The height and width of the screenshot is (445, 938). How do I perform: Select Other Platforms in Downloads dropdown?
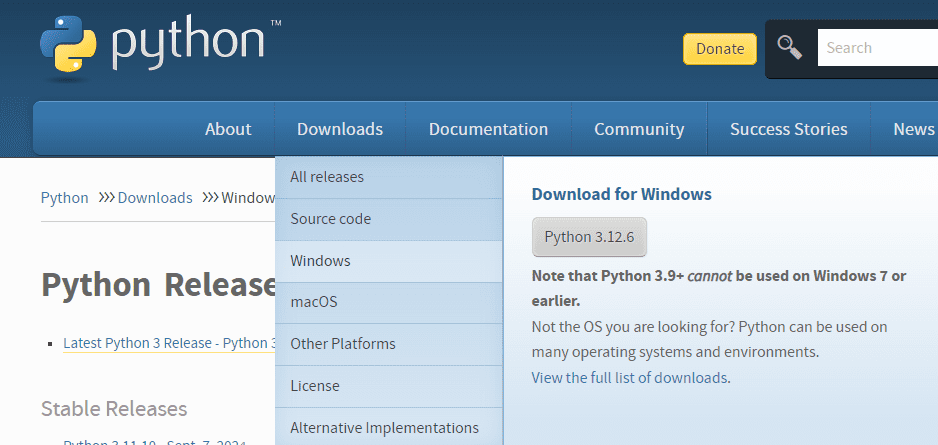tap(389, 344)
